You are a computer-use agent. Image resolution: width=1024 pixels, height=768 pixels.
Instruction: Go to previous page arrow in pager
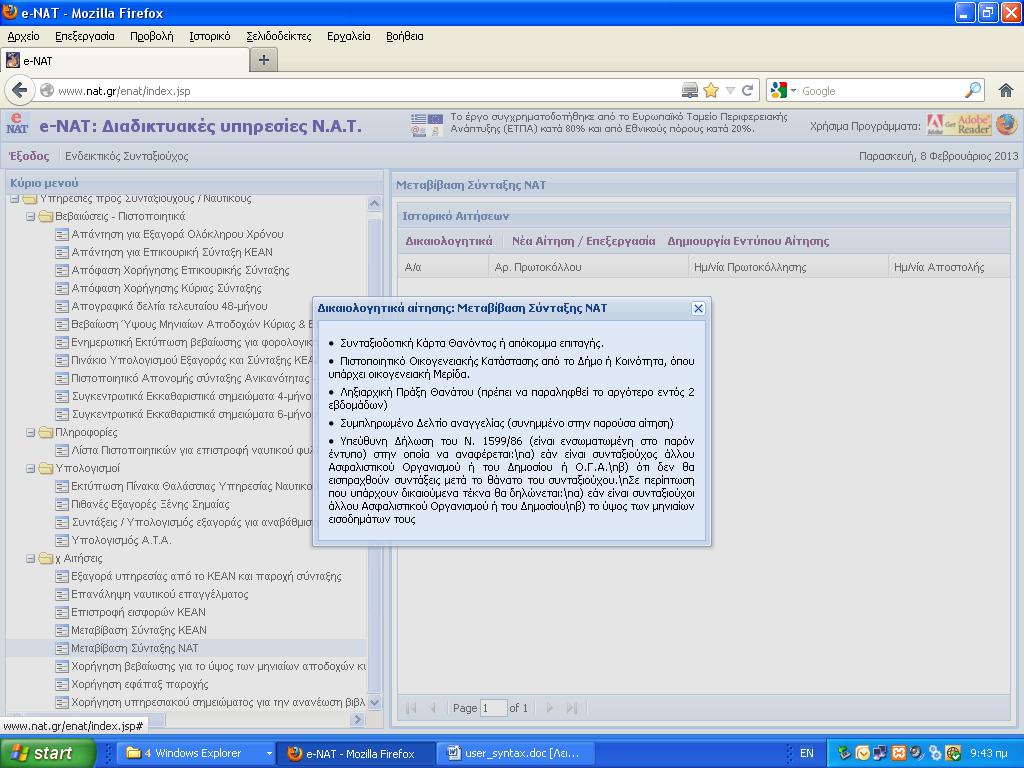432,708
